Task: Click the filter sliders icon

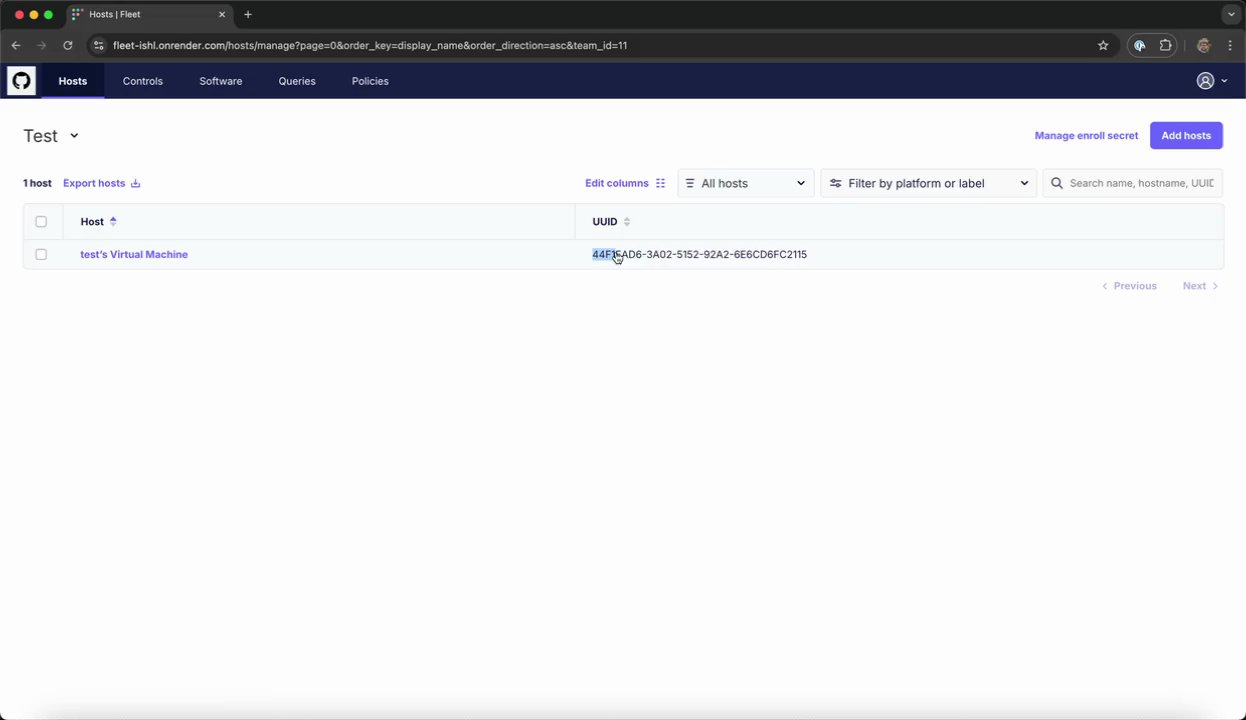Action: [836, 183]
